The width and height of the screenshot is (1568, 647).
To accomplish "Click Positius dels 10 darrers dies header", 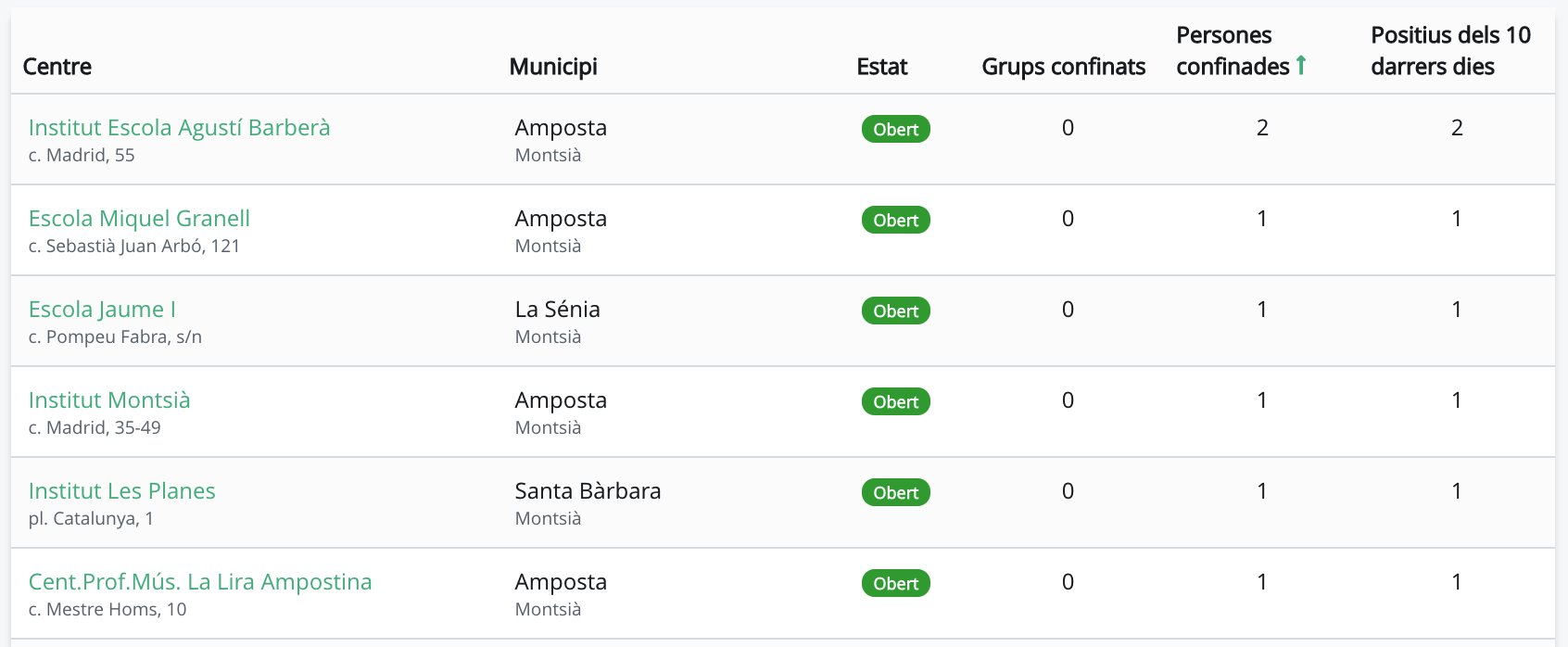I will [1450, 51].
